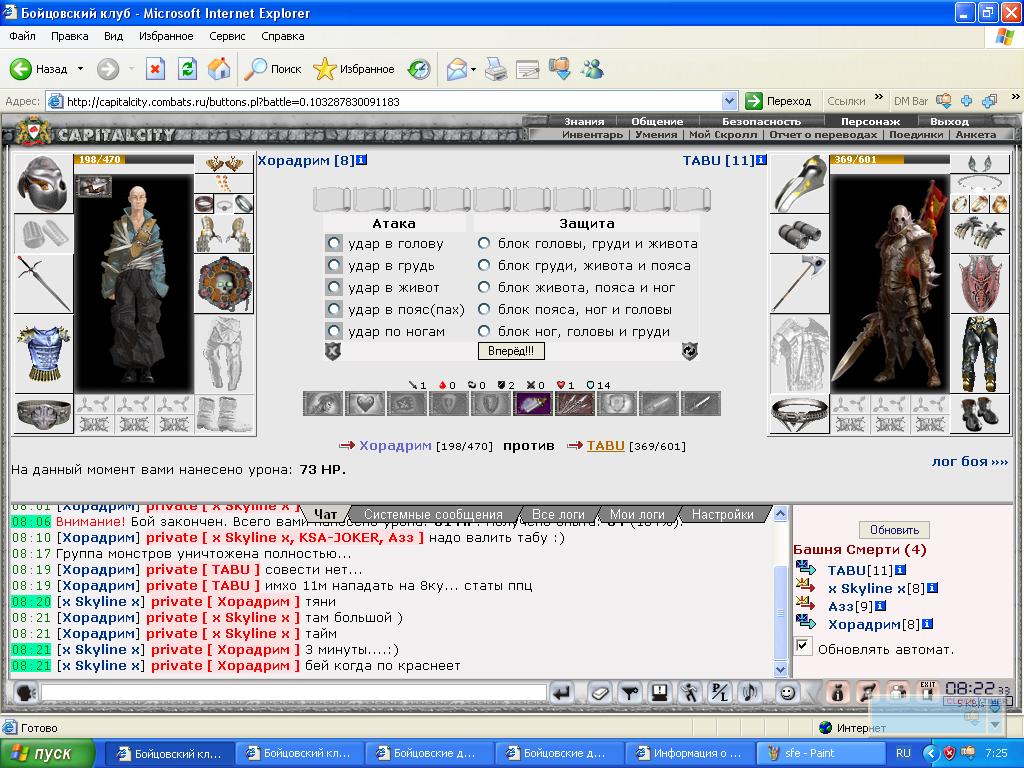1024x768 pixels.
Task: Click the Вперёд!!! button
Action: point(511,351)
